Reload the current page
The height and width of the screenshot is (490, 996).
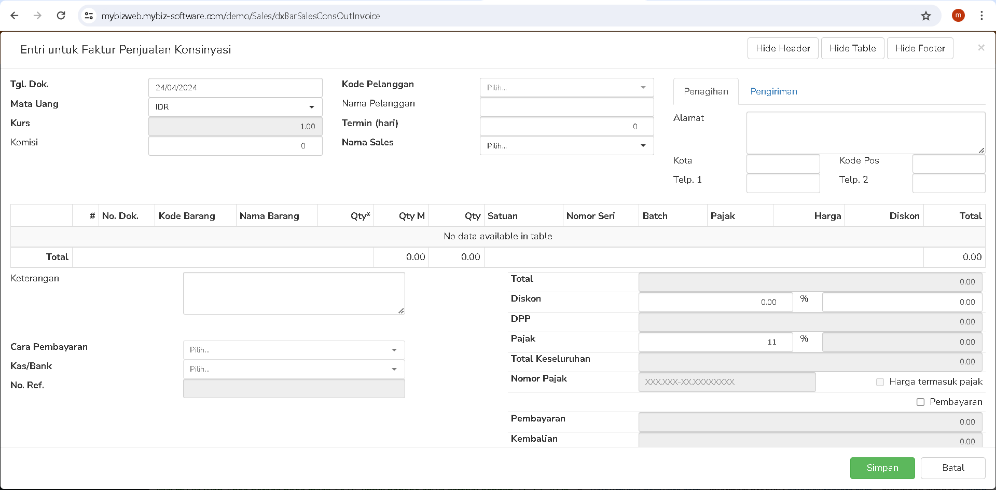[61, 16]
